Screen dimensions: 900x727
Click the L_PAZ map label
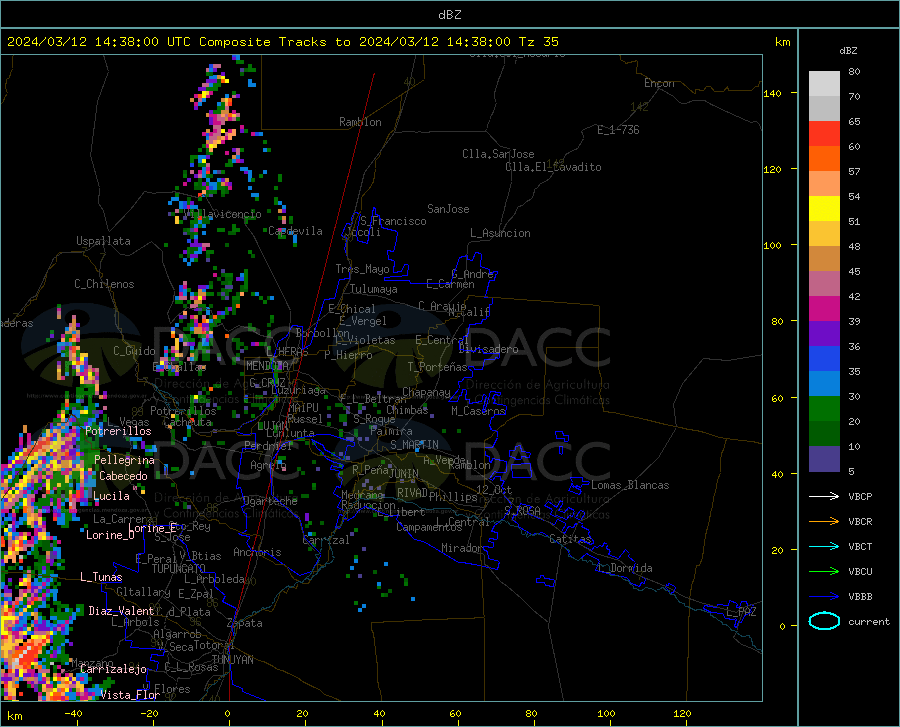tap(741, 612)
